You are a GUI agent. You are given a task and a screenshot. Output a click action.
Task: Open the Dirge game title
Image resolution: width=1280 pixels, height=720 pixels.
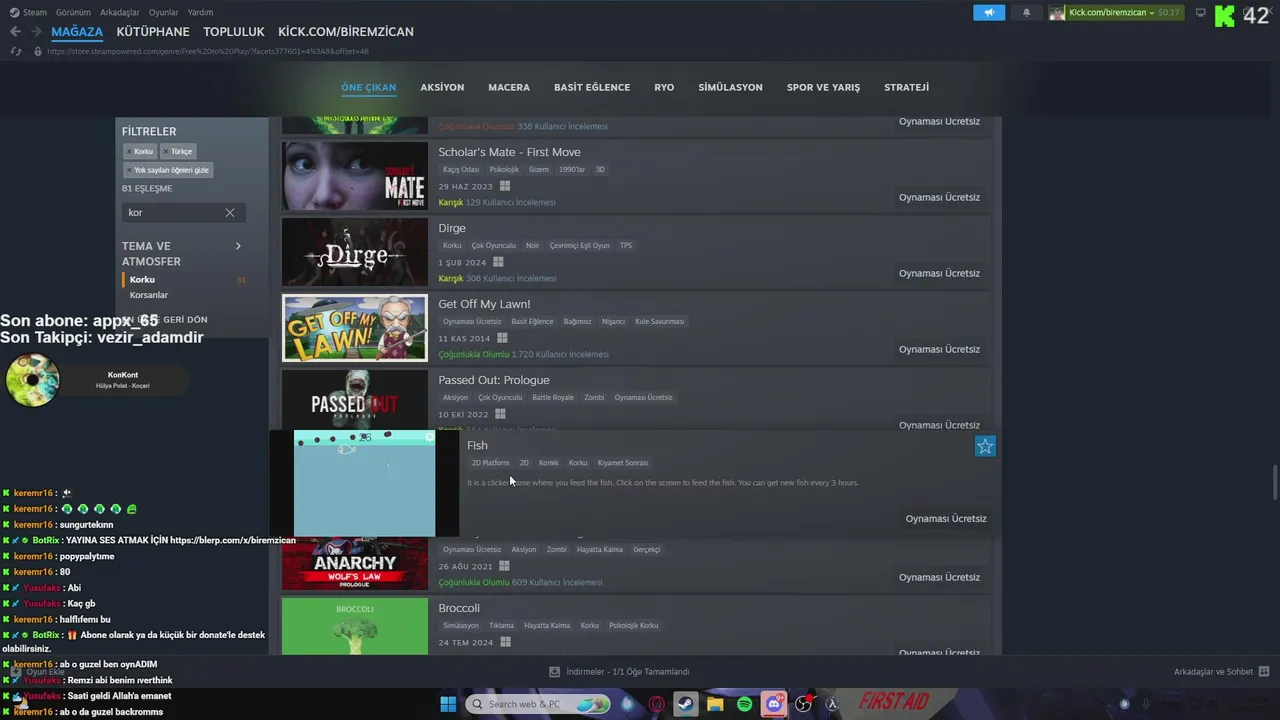452,228
